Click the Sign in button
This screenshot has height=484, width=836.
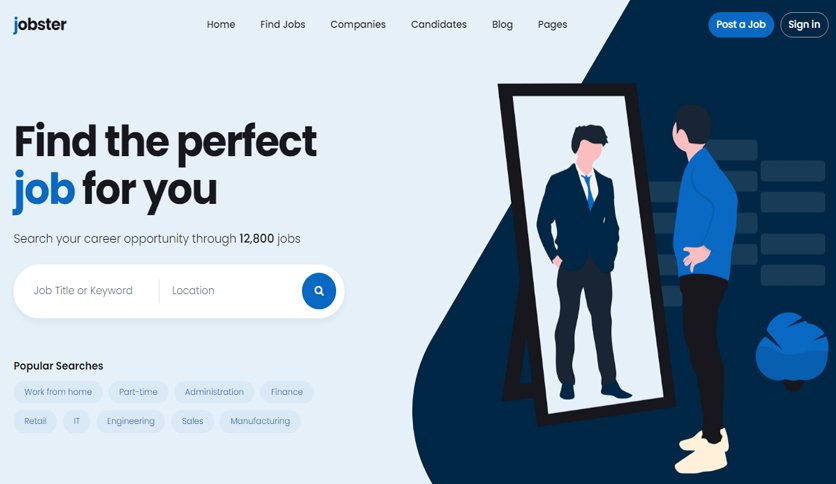coord(804,25)
